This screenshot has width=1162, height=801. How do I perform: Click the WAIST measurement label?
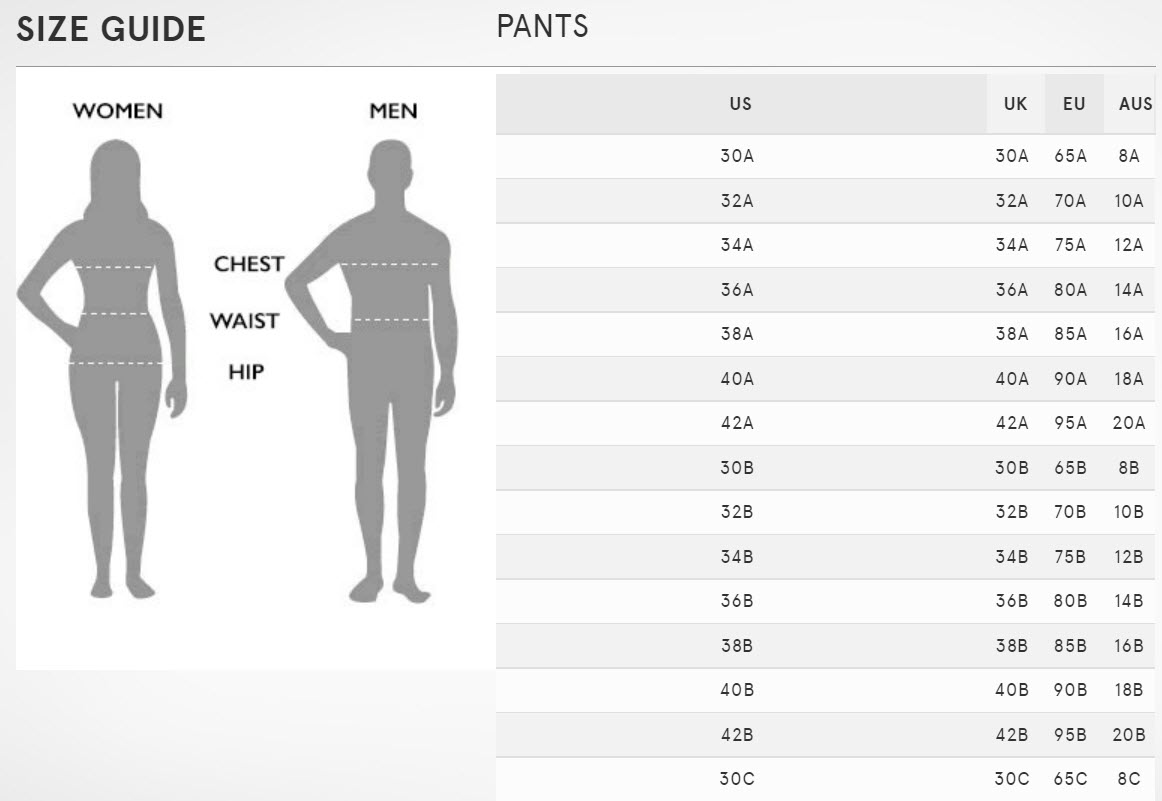coord(244,321)
